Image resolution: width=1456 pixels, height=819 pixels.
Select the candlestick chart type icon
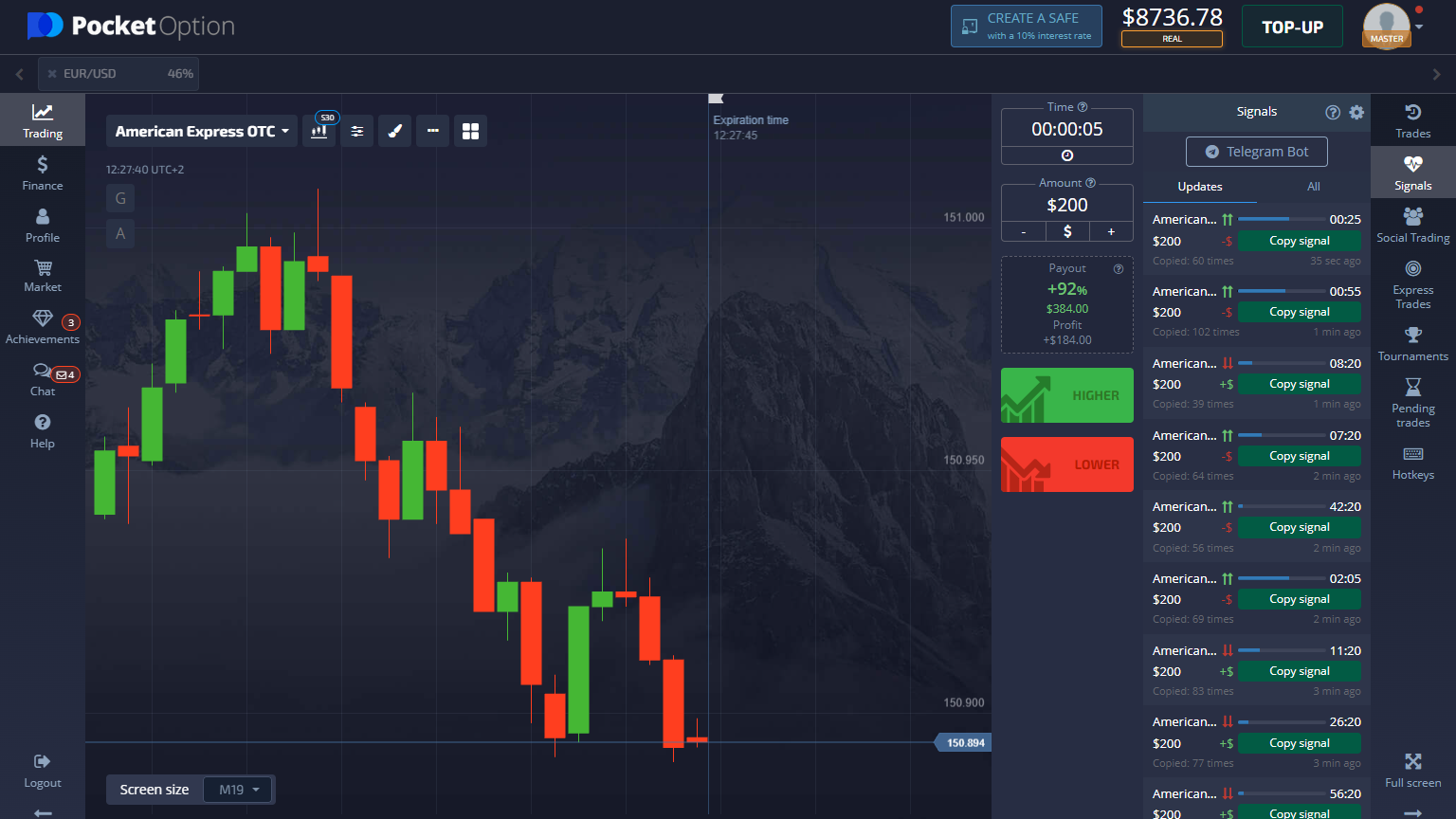318,131
